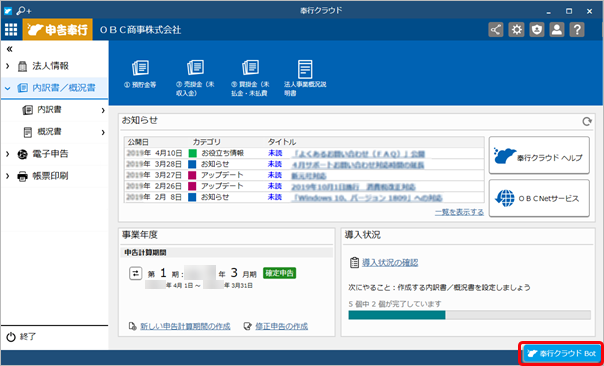The height and width of the screenshot is (366, 604).
Task: Select 内訳書/概況書 in sidebar
Action: point(54,88)
